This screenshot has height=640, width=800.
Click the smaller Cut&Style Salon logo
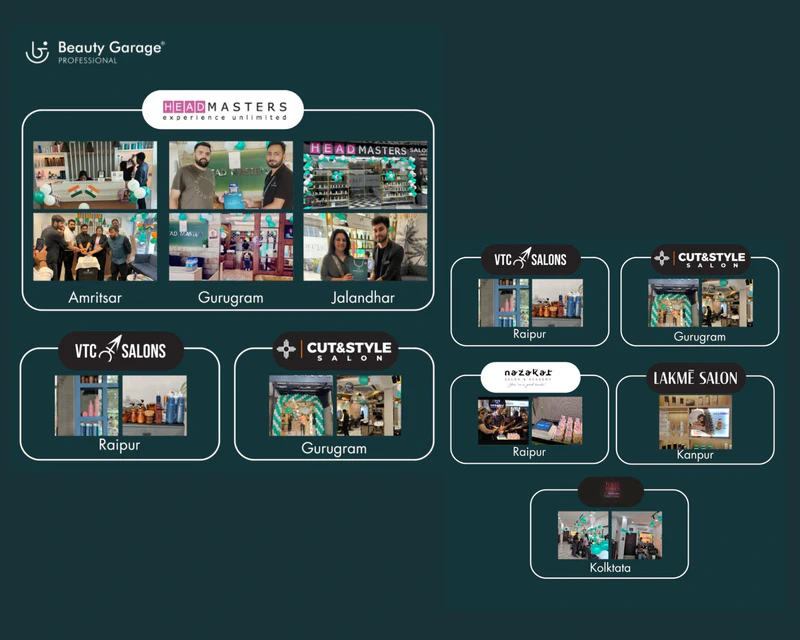click(700, 259)
